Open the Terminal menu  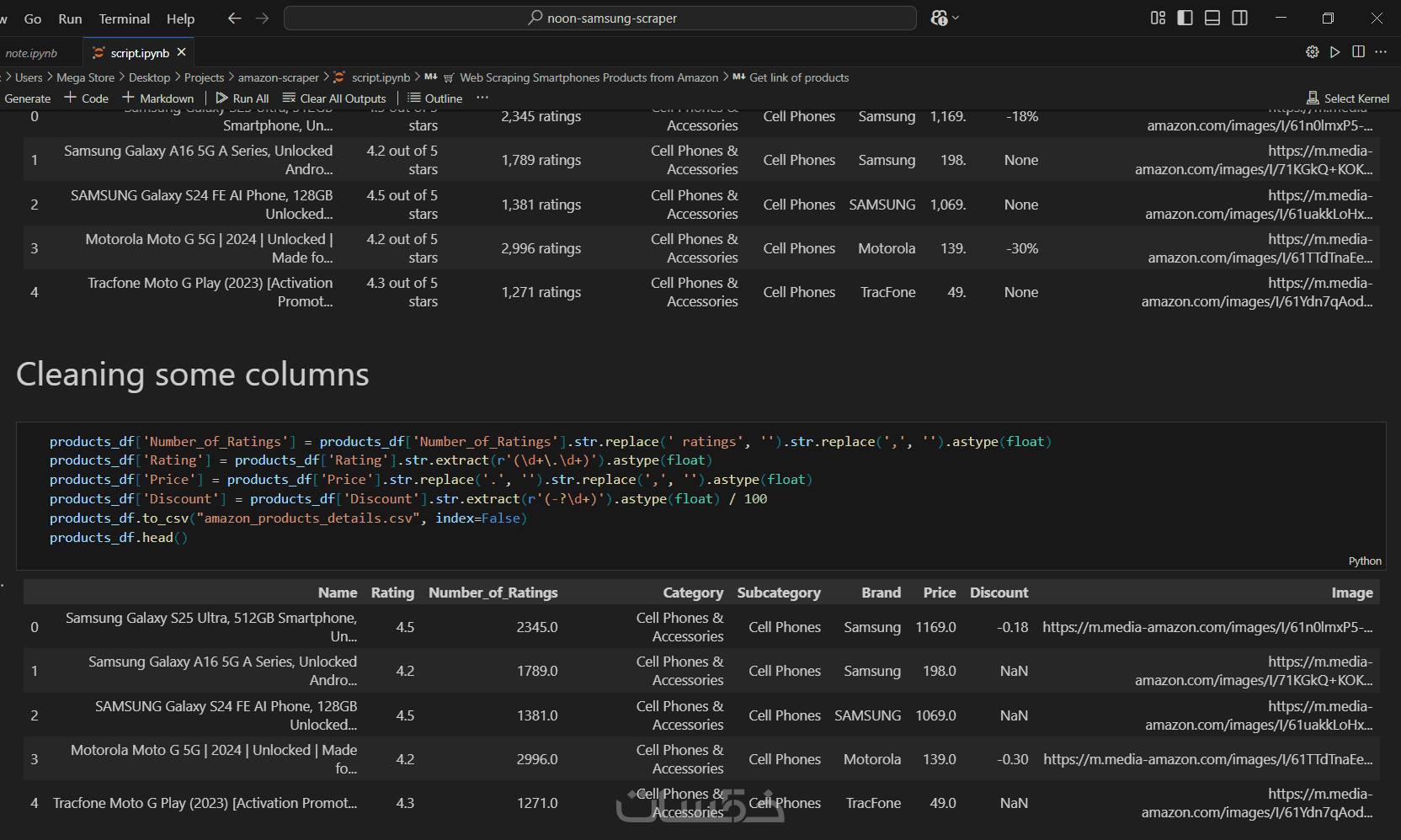pyautogui.click(x=124, y=19)
